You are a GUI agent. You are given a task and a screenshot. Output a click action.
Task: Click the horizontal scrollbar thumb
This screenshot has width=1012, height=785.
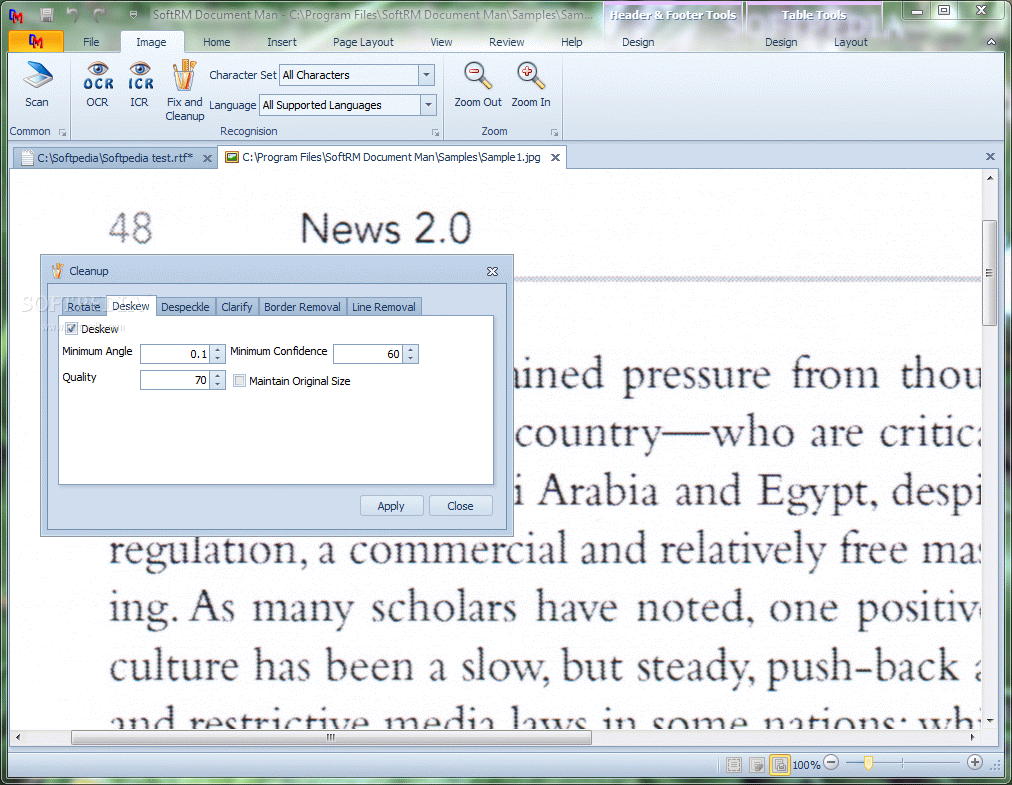pos(331,737)
